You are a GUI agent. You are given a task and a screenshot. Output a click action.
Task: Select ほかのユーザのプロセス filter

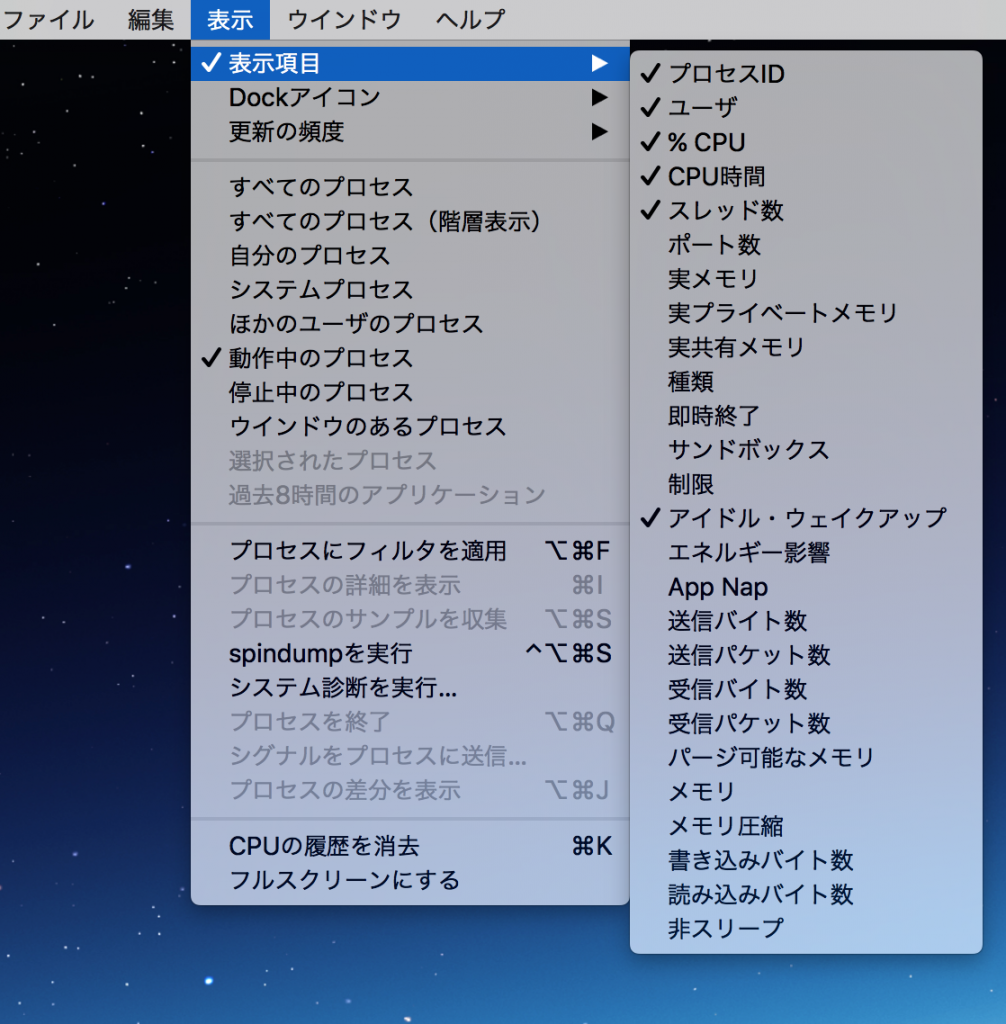click(x=410, y=324)
